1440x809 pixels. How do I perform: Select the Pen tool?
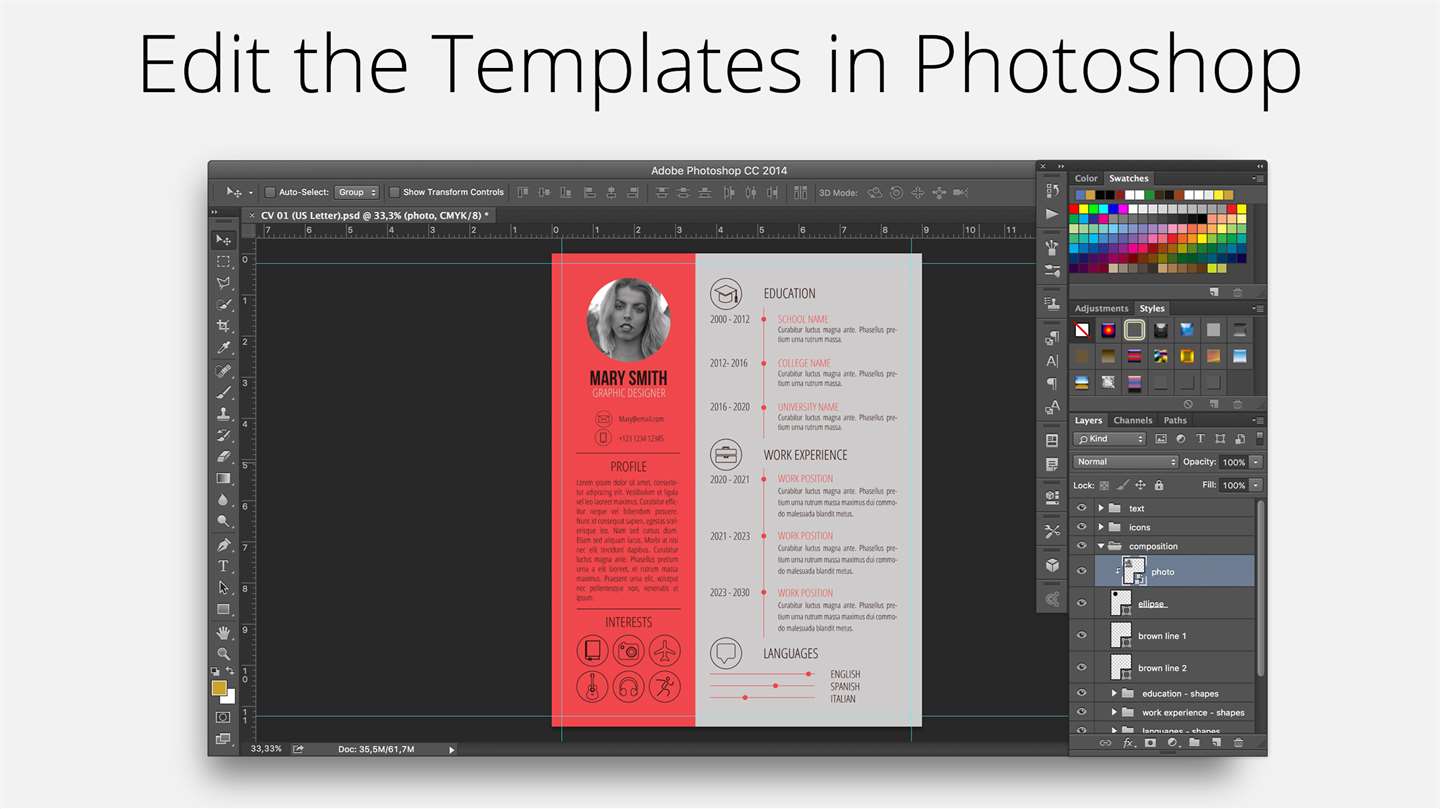pyautogui.click(x=223, y=545)
